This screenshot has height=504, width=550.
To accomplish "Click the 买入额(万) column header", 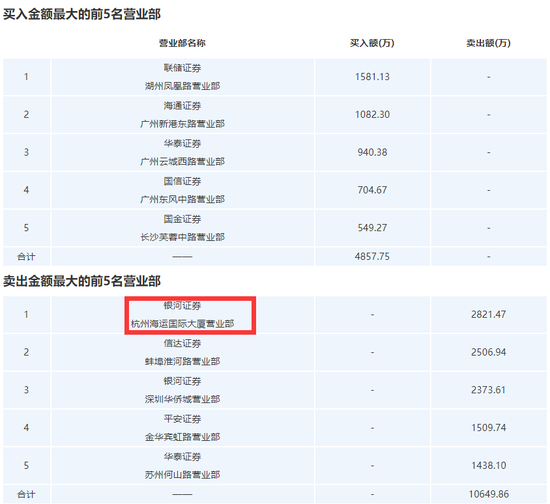I will coord(372,43).
